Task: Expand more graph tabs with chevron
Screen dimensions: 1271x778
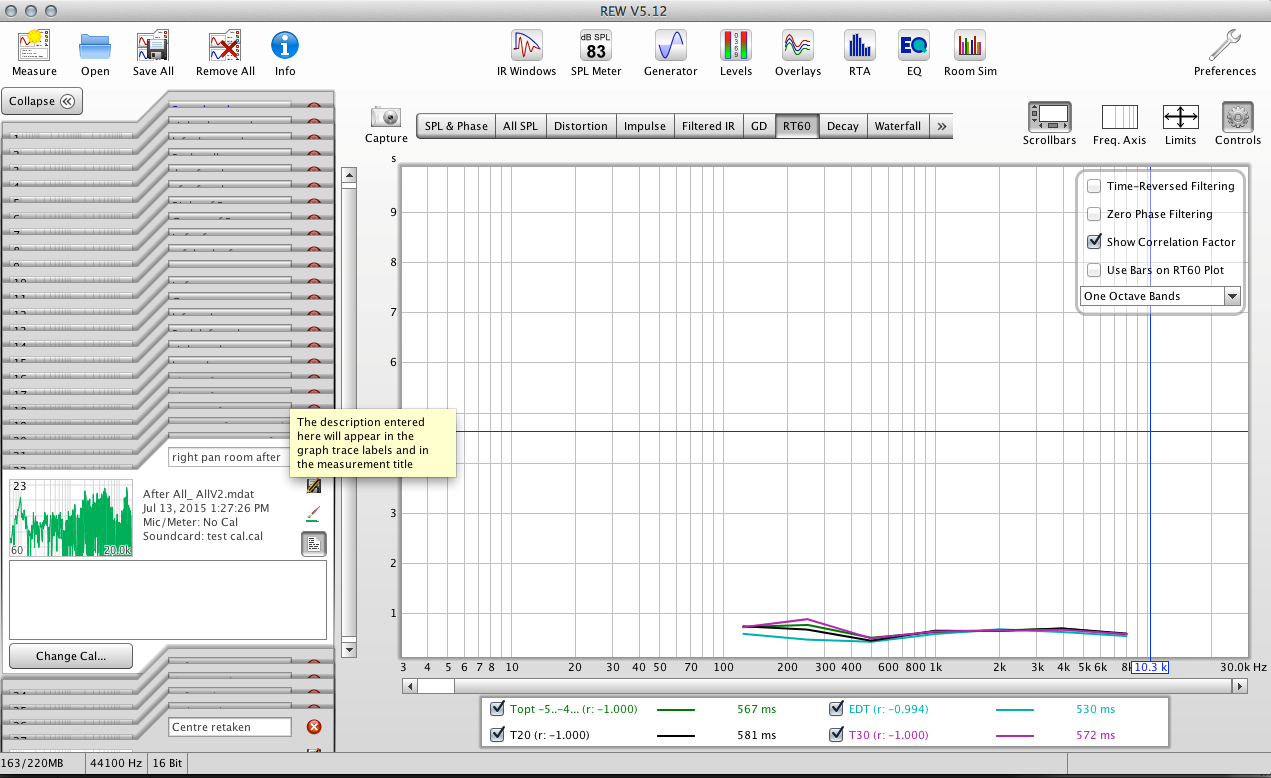Action: tap(941, 126)
